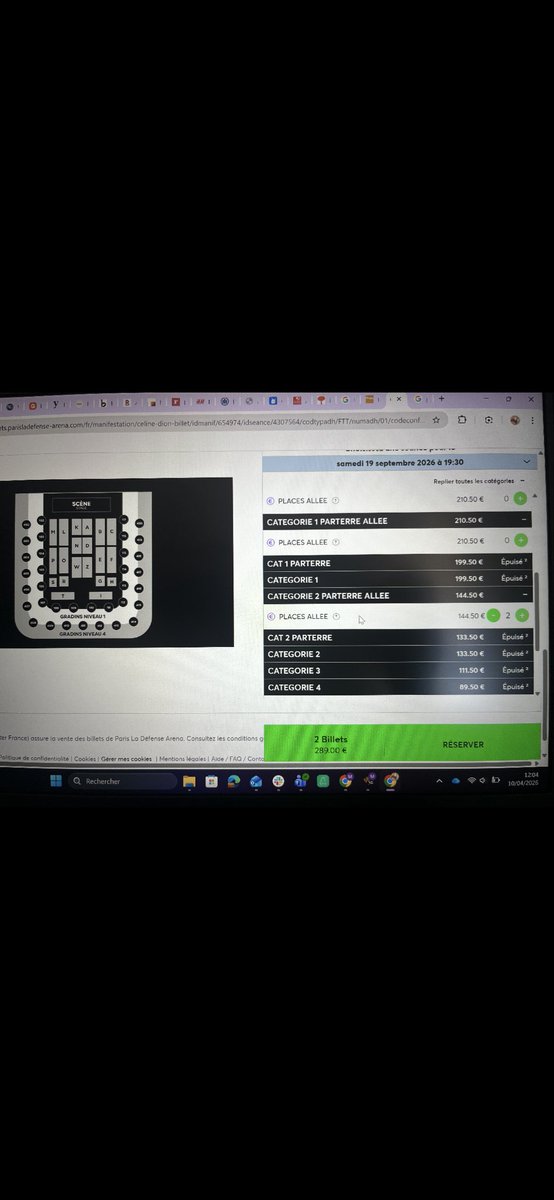Select the CATEGORIE 3 row

click(398, 670)
